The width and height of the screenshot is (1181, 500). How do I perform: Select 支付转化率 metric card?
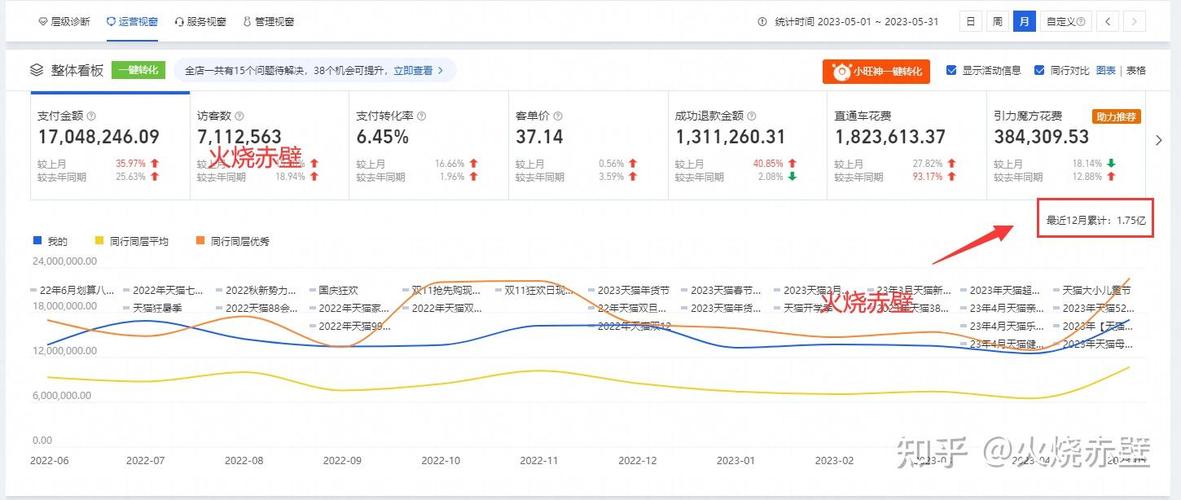point(429,146)
